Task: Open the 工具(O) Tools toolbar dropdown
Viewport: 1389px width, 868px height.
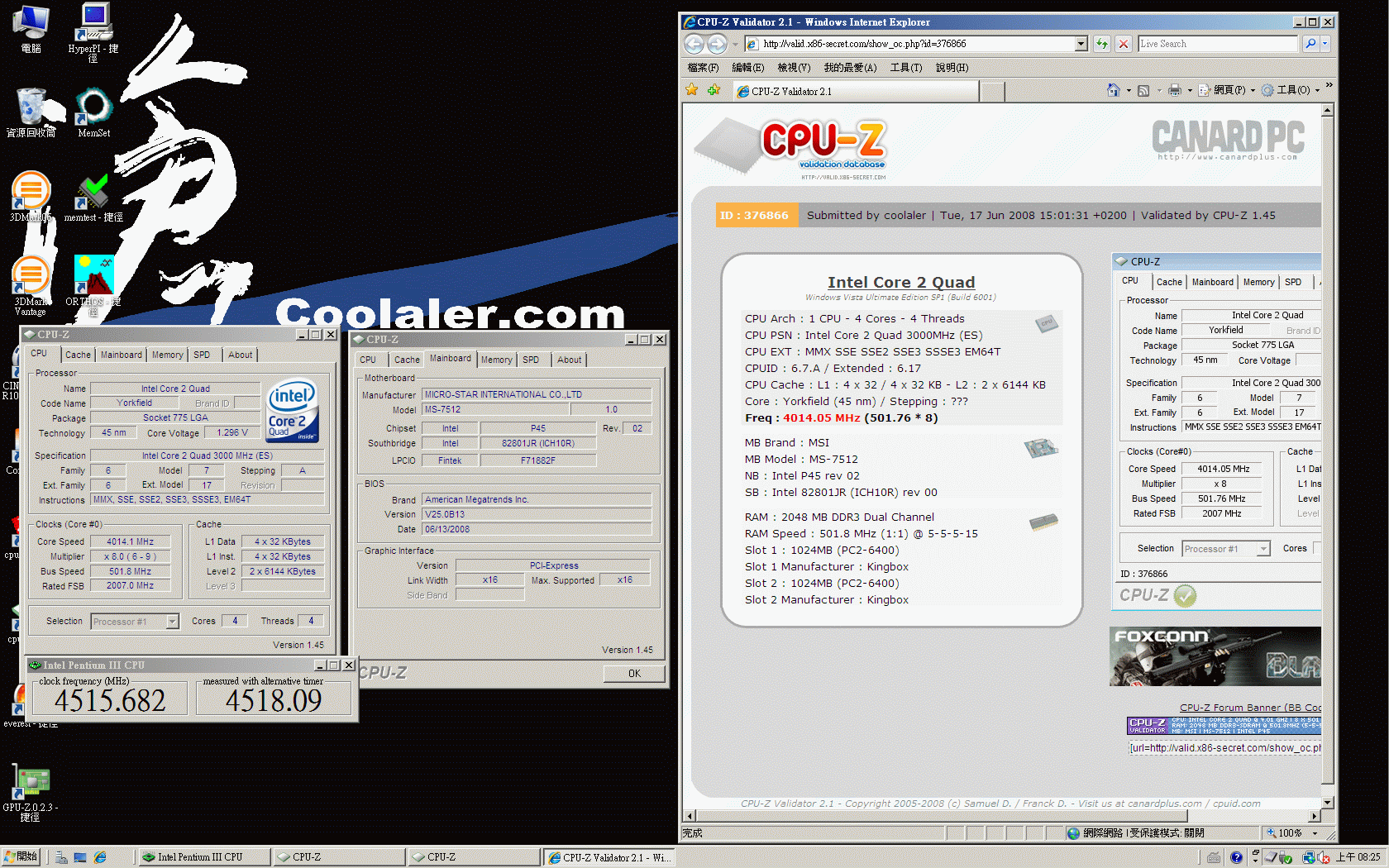Action: pyautogui.click(x=1290, y=90)
